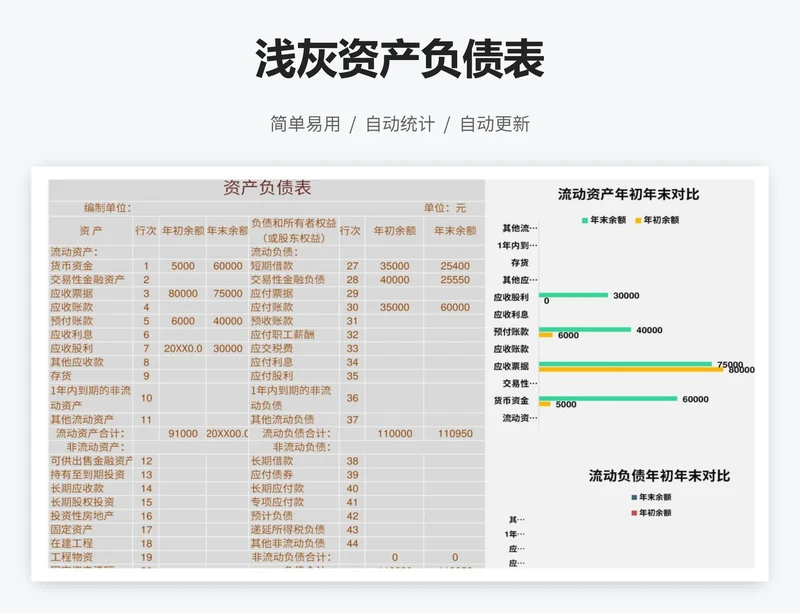Click red 年初余额 legend in 流动负债 chart
Screen dimensions: 800x613
point(653,512)
